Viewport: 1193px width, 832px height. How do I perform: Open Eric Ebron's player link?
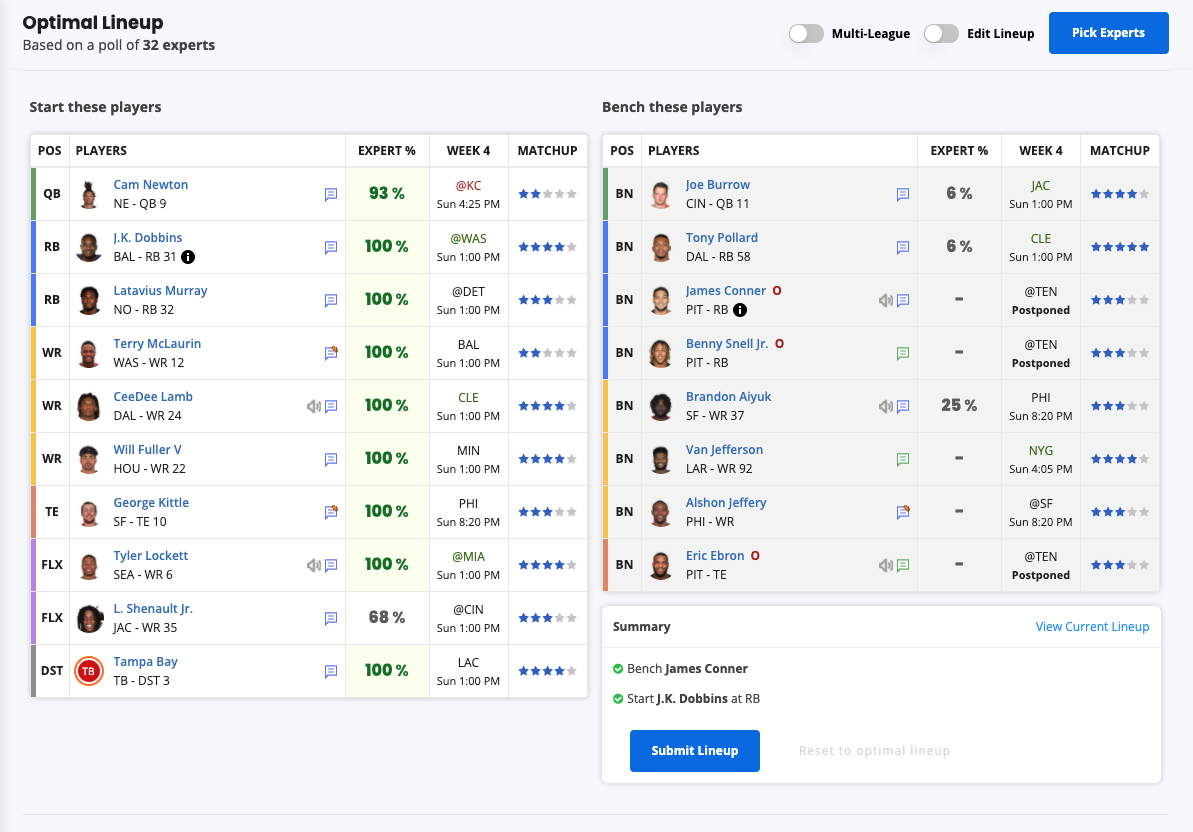coord(715,556)
